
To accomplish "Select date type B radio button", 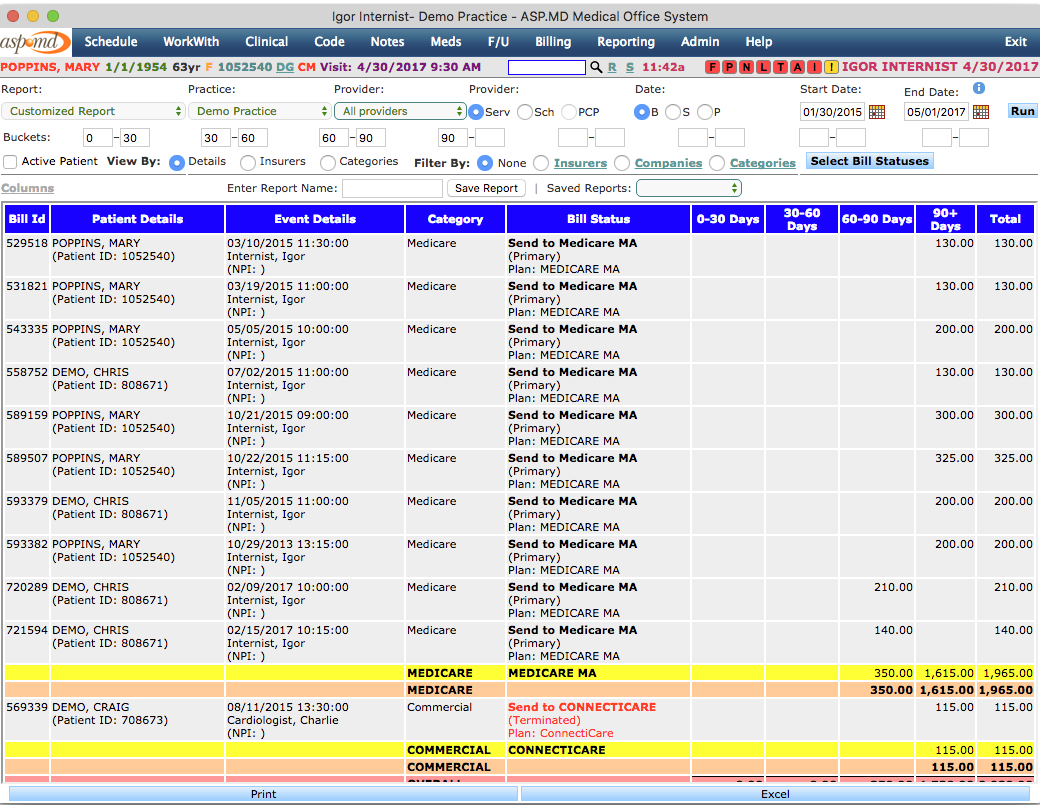I will pos(641,112).
